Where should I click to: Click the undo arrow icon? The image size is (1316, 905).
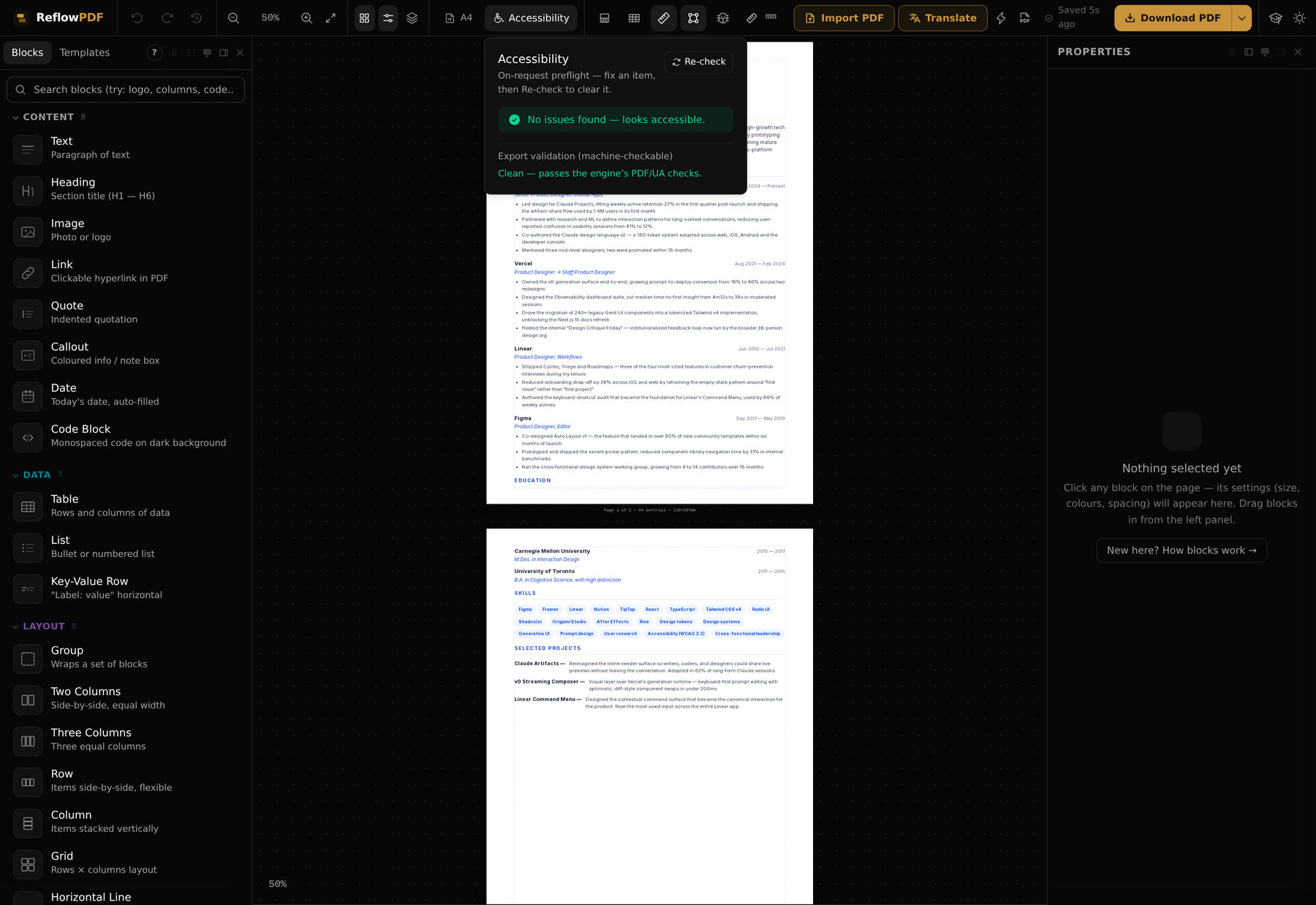click(x=137, y=18)
